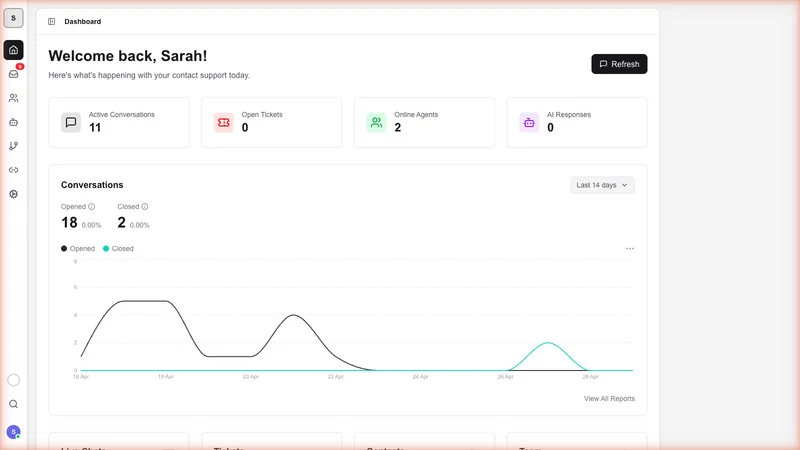Open the user avatar at sidebar bottom
This screenshot has height=450, width=800.
[x=13, y=432]
